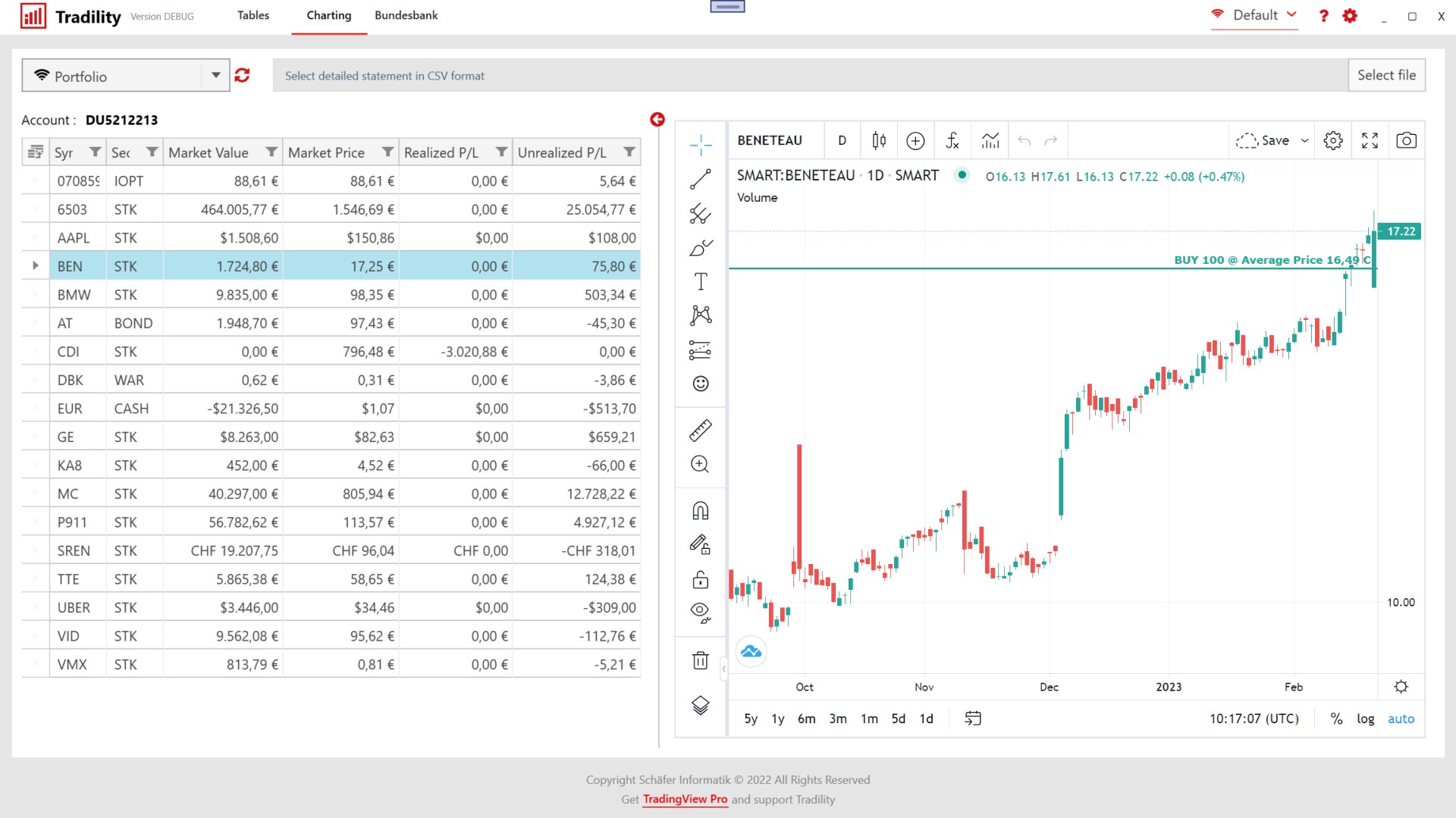
Task: Take a chart snapshot with camera
Action: tap(1406, 140)
